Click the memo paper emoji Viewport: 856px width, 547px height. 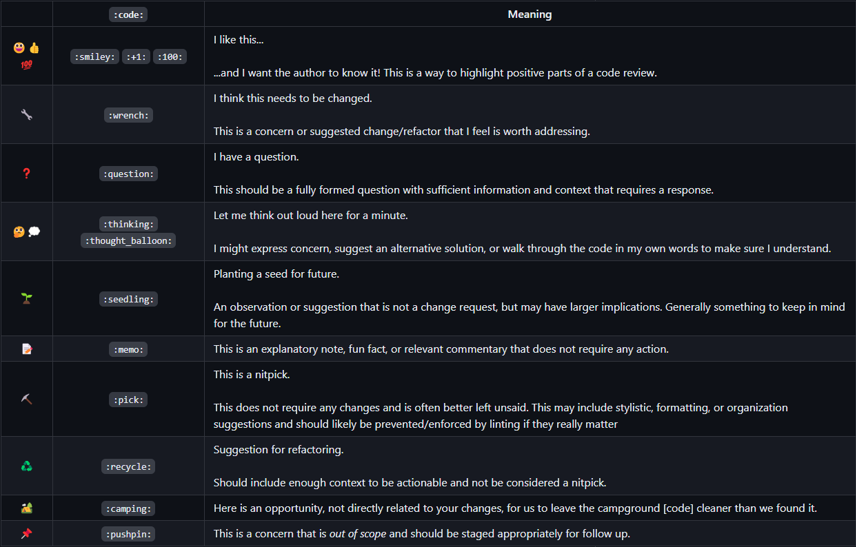(26, 349)
